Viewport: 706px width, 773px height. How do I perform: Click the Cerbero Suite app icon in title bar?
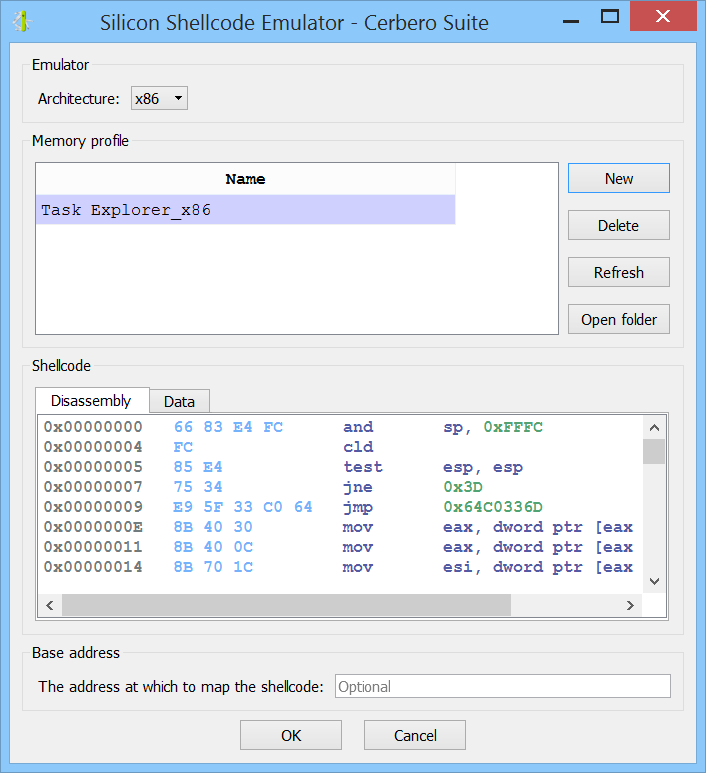tap(23, 22)
